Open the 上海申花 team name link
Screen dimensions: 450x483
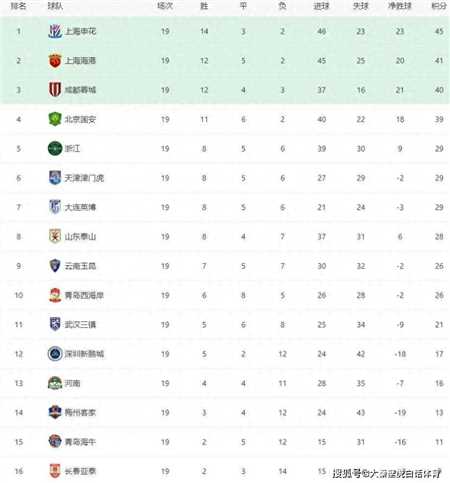pos(80,31)
